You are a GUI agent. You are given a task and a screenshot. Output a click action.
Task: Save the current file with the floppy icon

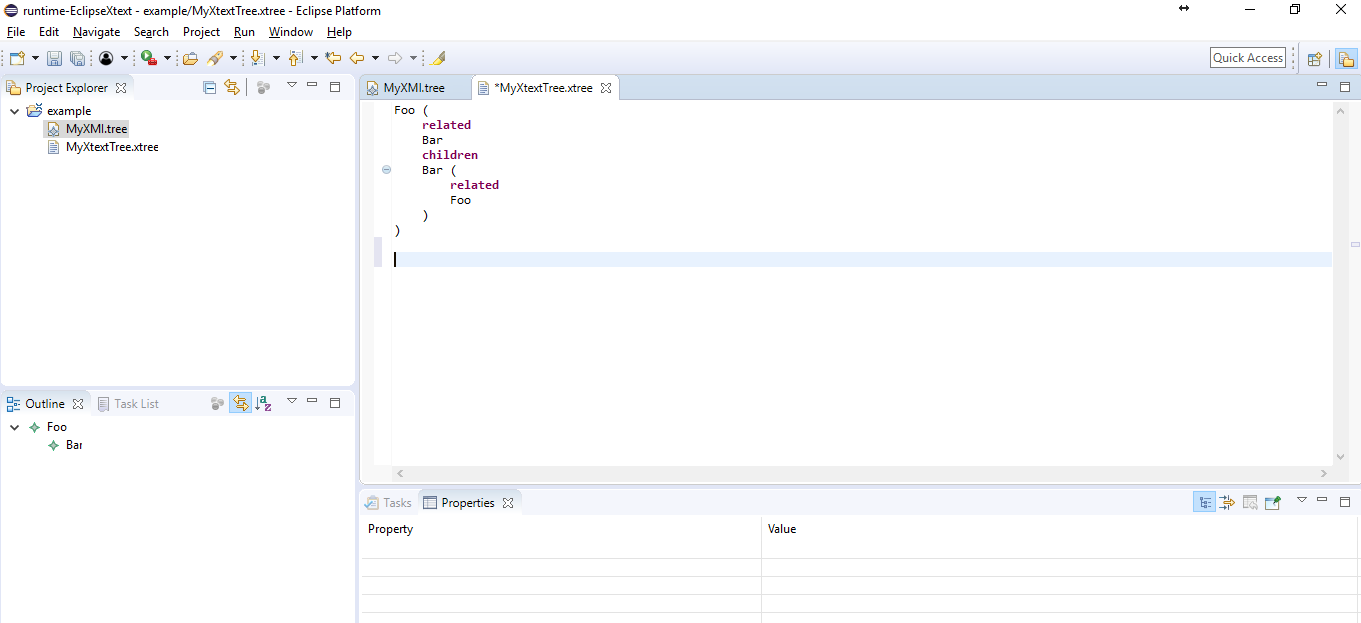pos(54,58)
